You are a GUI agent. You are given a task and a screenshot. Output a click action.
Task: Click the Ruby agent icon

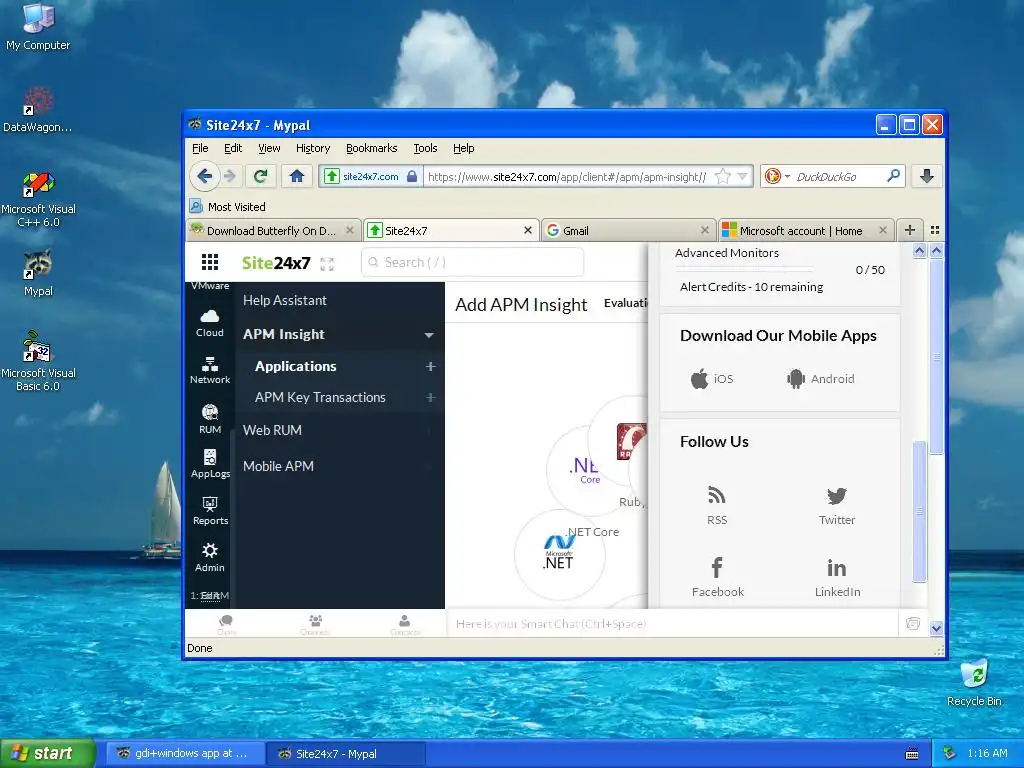[632, 441]
